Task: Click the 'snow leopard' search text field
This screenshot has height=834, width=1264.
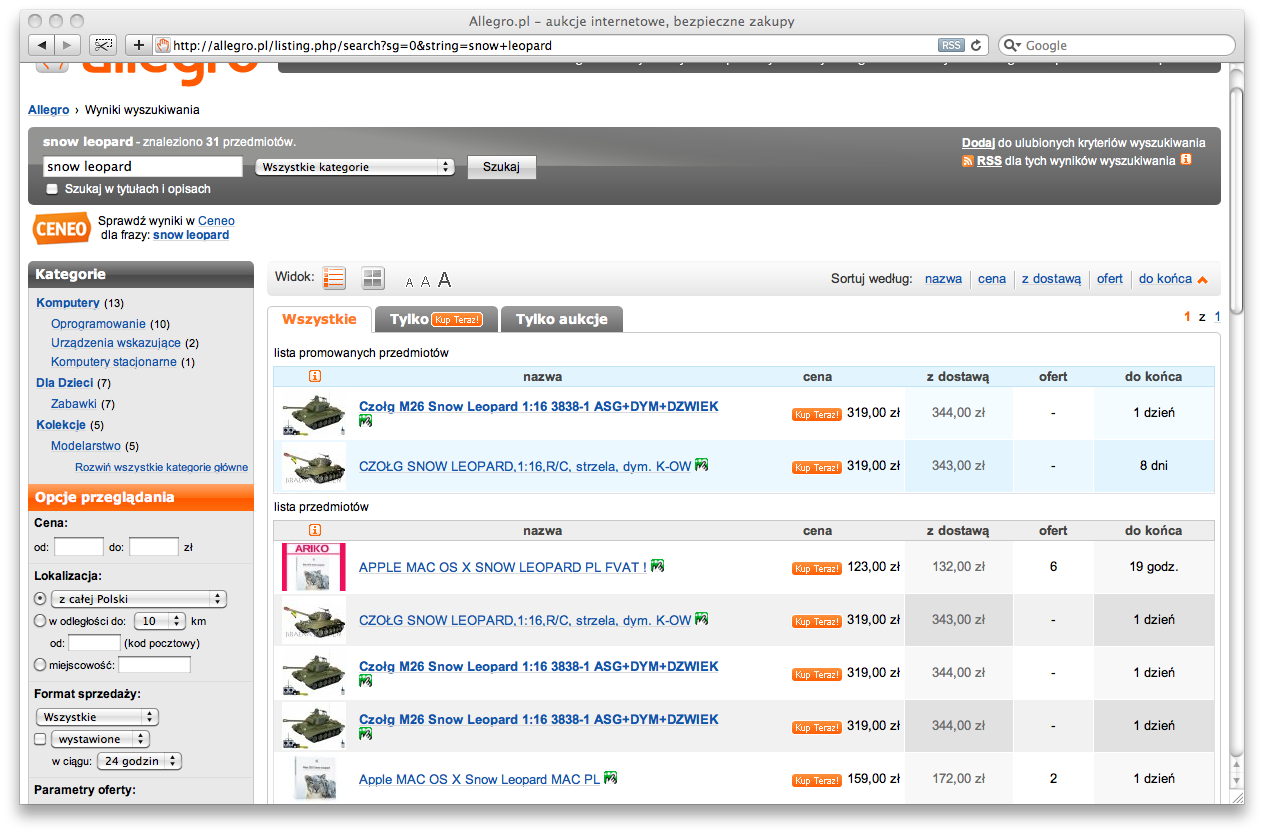Action: [x=143, y=167]
